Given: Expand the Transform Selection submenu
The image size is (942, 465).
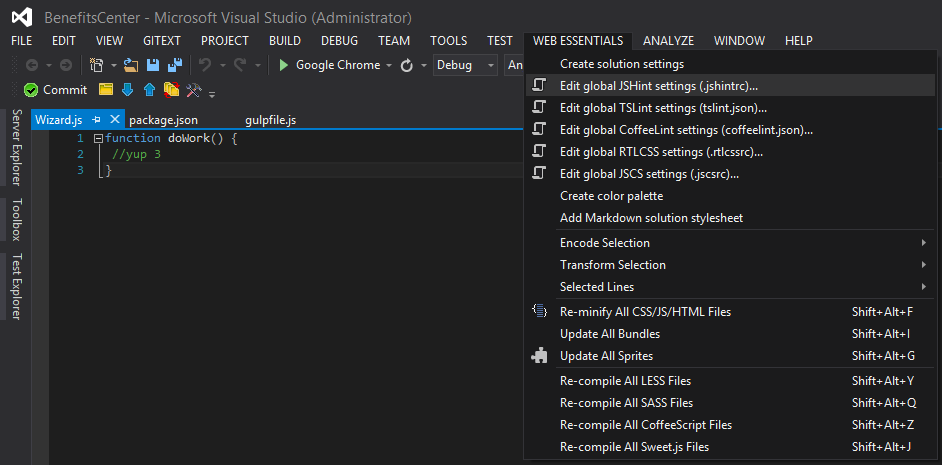Looking at the screenshot, I should pos(923,265).
